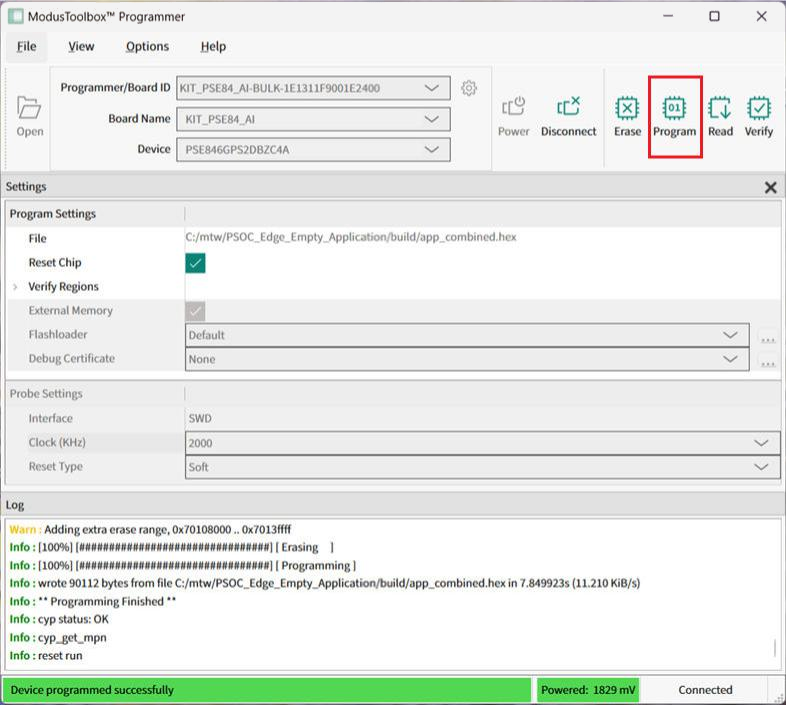
Task: Click the Read chip icon
Action: pyautogui.click(x=720, y=108)
